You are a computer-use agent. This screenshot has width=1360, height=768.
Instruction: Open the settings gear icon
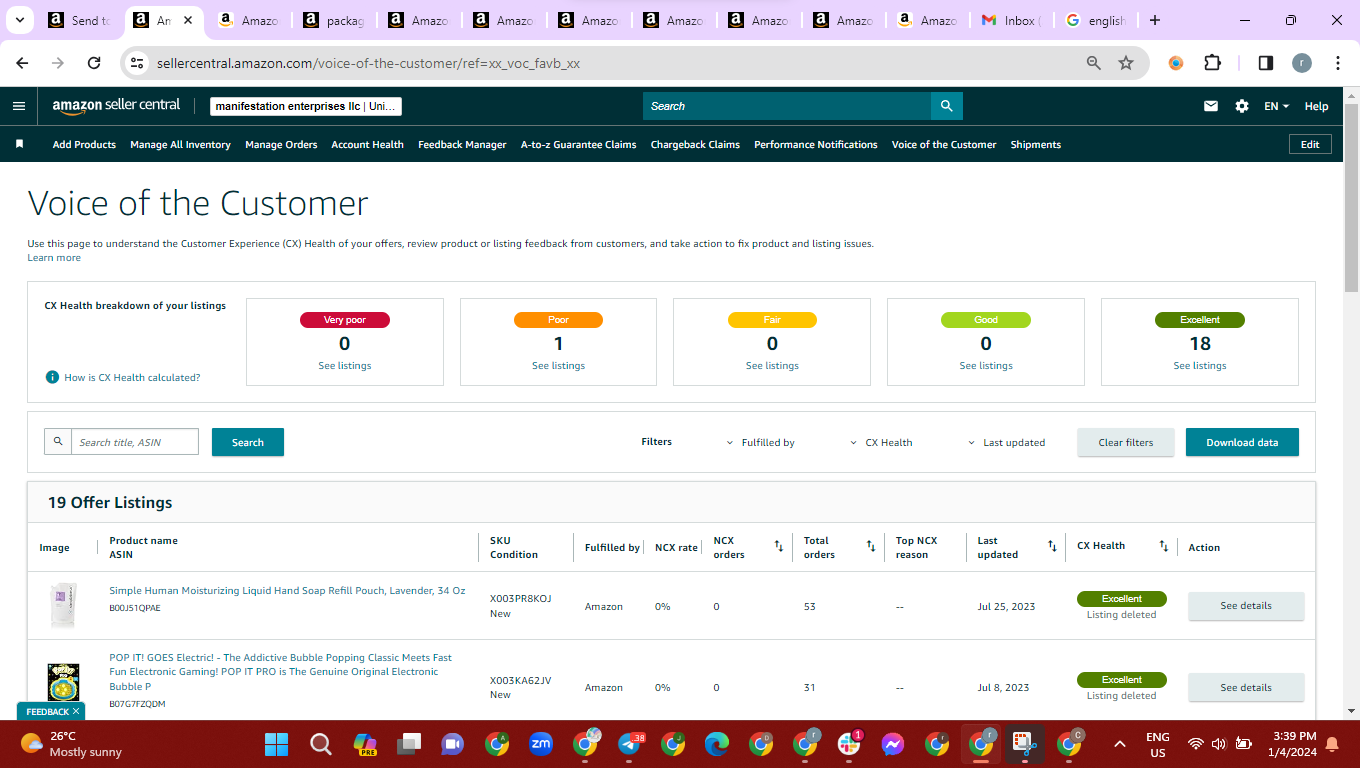click(x=1242, y=106)
